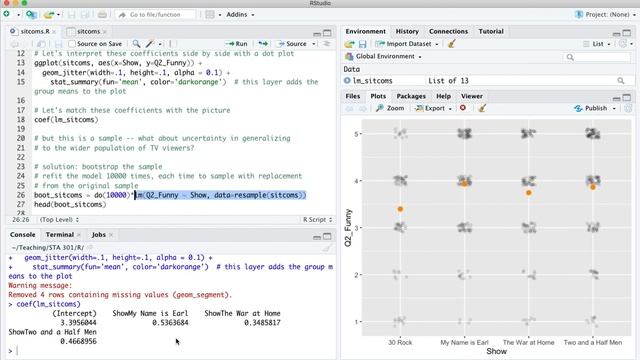Click the Go to file/function field
Image resolution: width=640 pixels, height=360 pixels.
(x=155, y=15)
